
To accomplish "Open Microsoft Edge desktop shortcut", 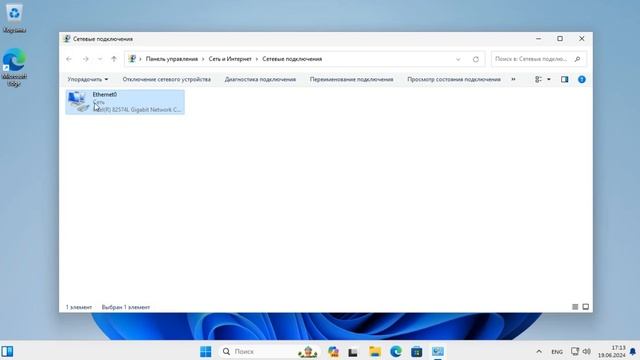I will click(x=14, y=67).
